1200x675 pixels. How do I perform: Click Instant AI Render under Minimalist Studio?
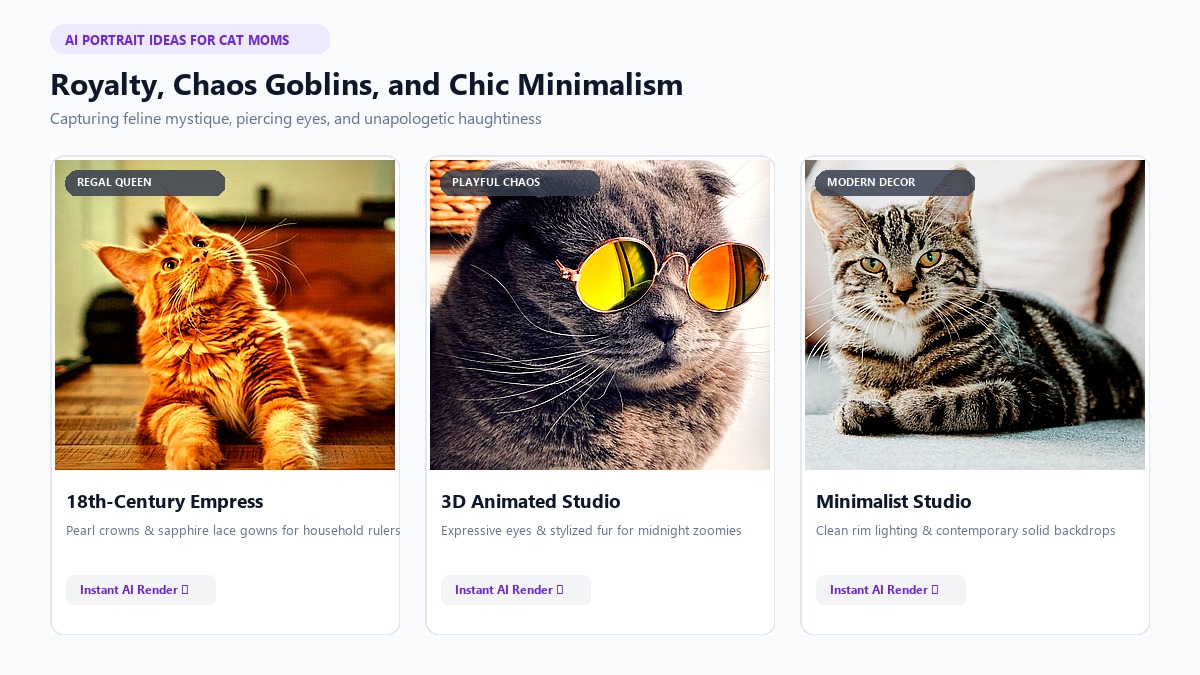tap(891, 590)
